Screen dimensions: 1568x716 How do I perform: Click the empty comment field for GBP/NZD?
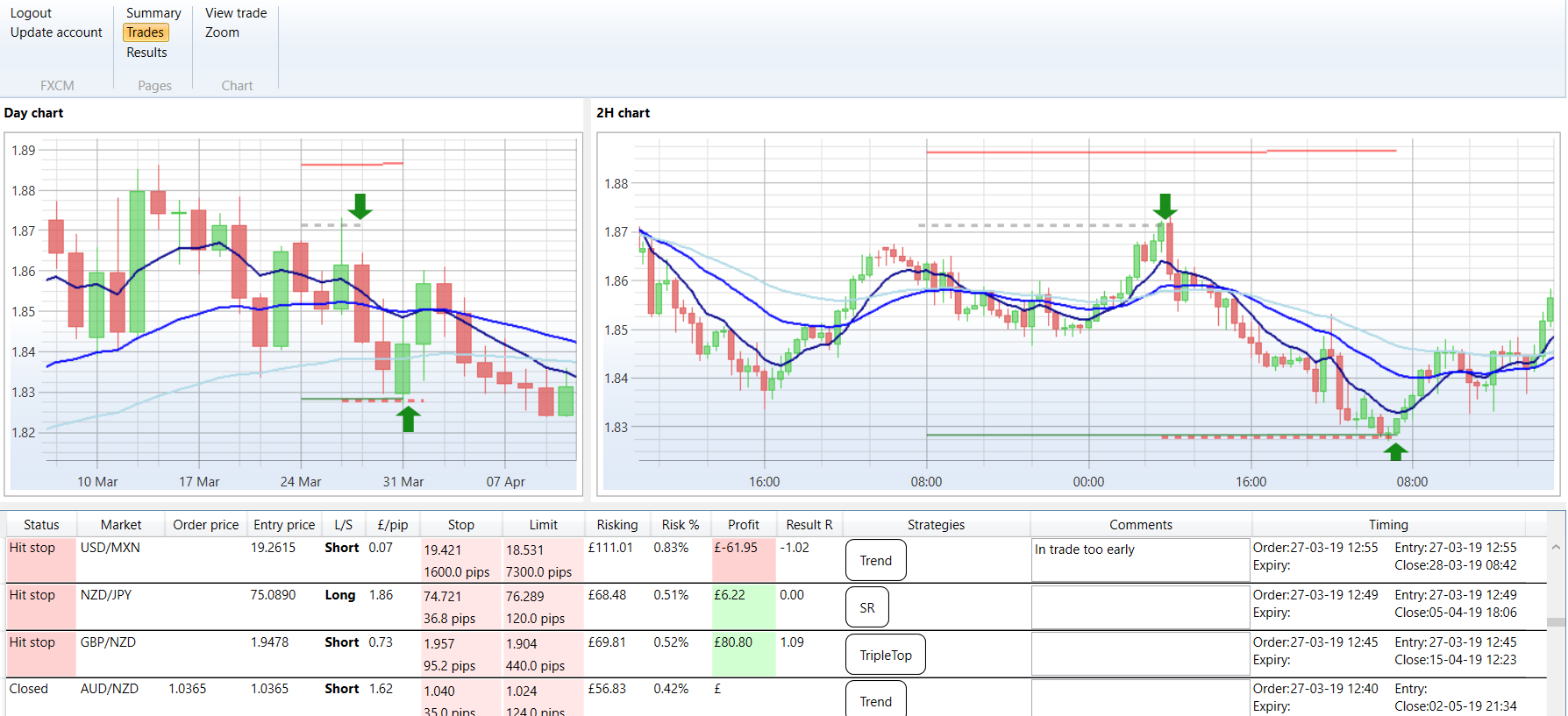1141,655
